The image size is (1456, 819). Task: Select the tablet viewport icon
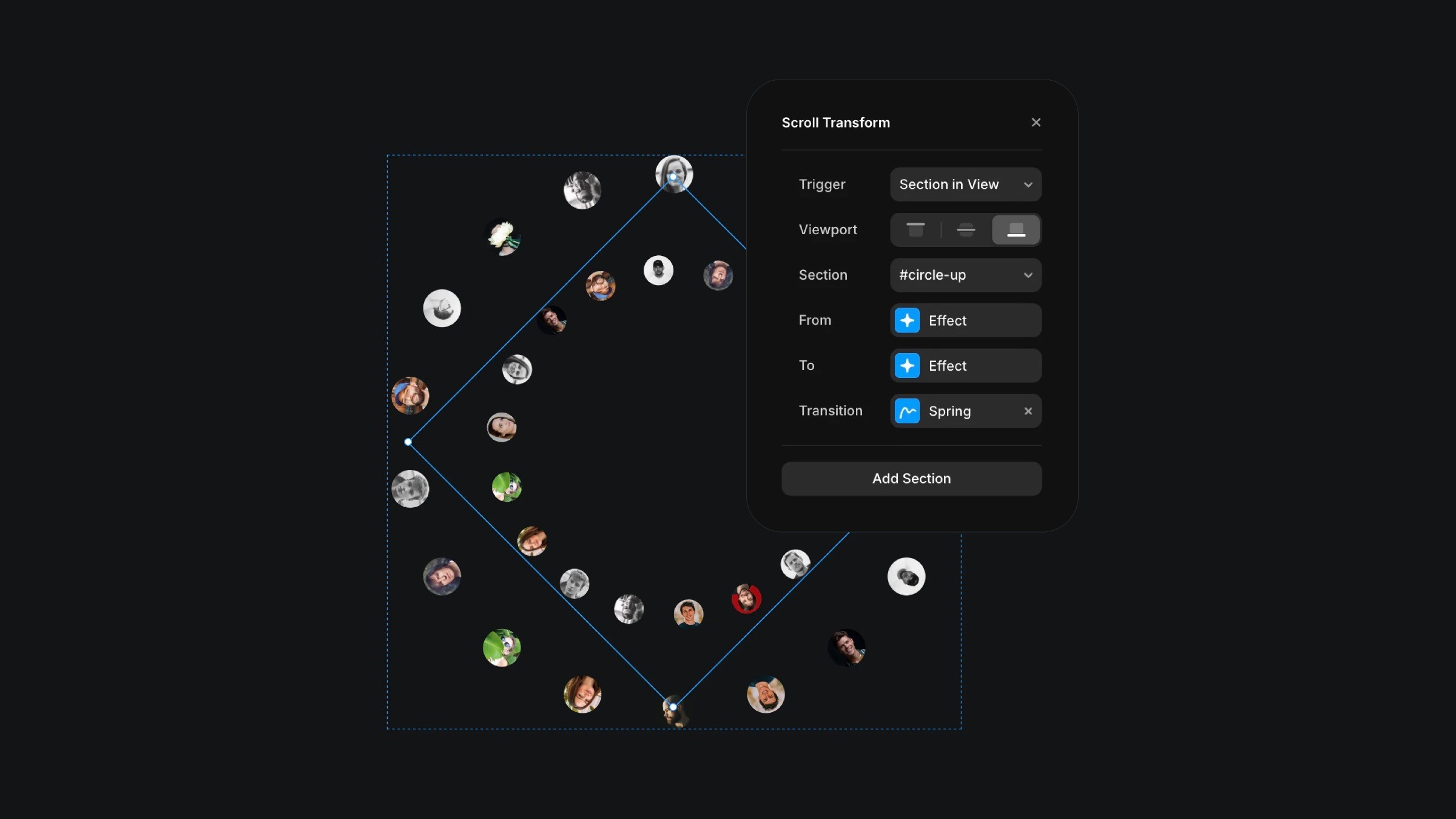[965, 229]
